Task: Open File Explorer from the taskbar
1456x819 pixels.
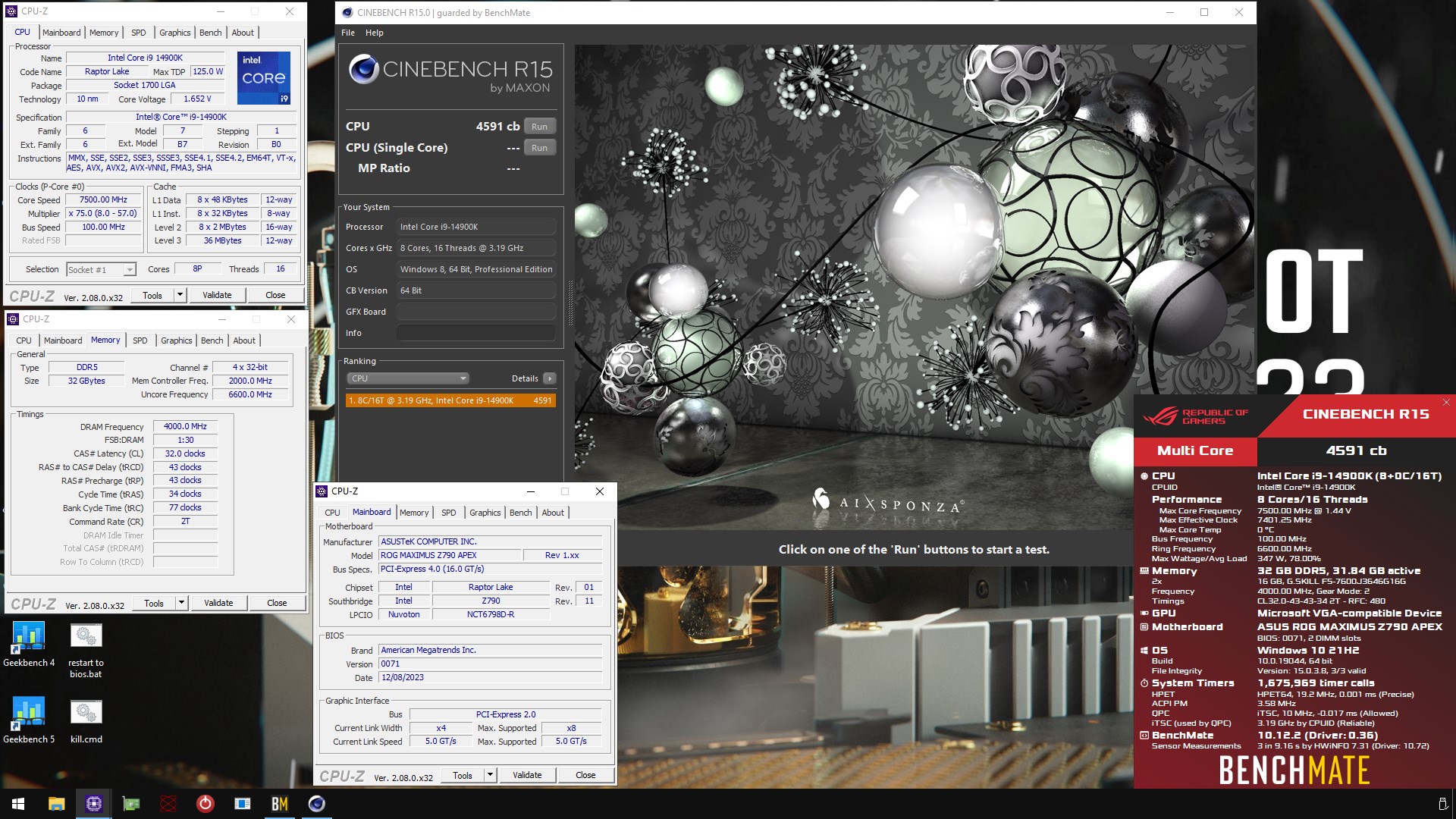Action: [56, 804]
